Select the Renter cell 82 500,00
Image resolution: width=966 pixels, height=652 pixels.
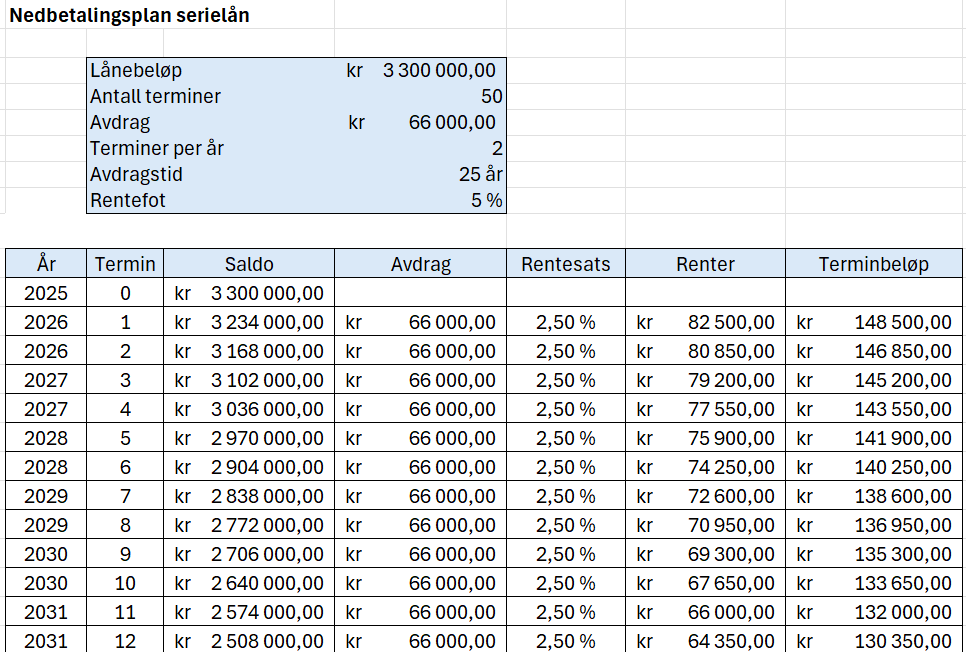[705, 322]
